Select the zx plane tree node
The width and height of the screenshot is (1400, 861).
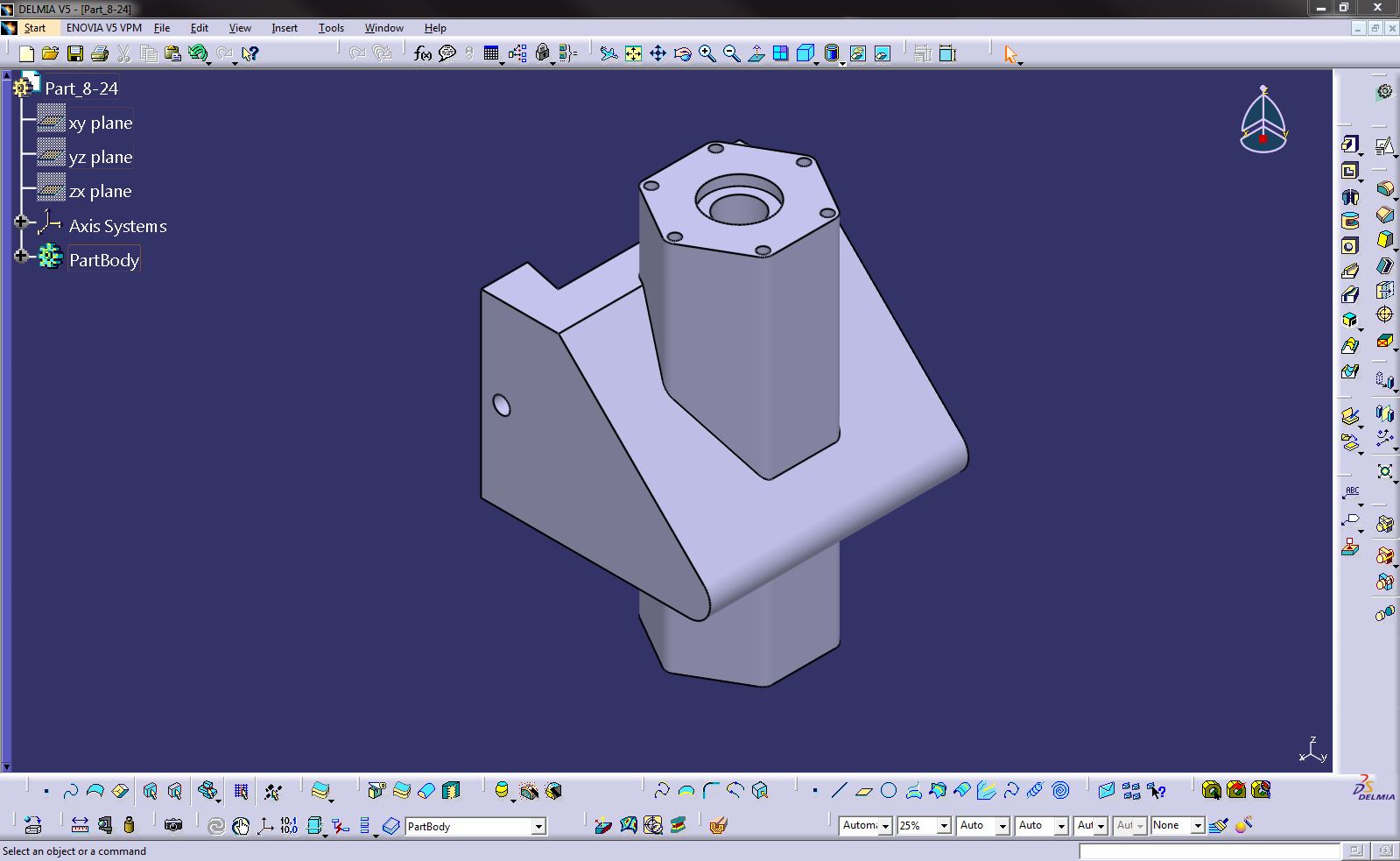pyautogui.click(x=101, y=191)
